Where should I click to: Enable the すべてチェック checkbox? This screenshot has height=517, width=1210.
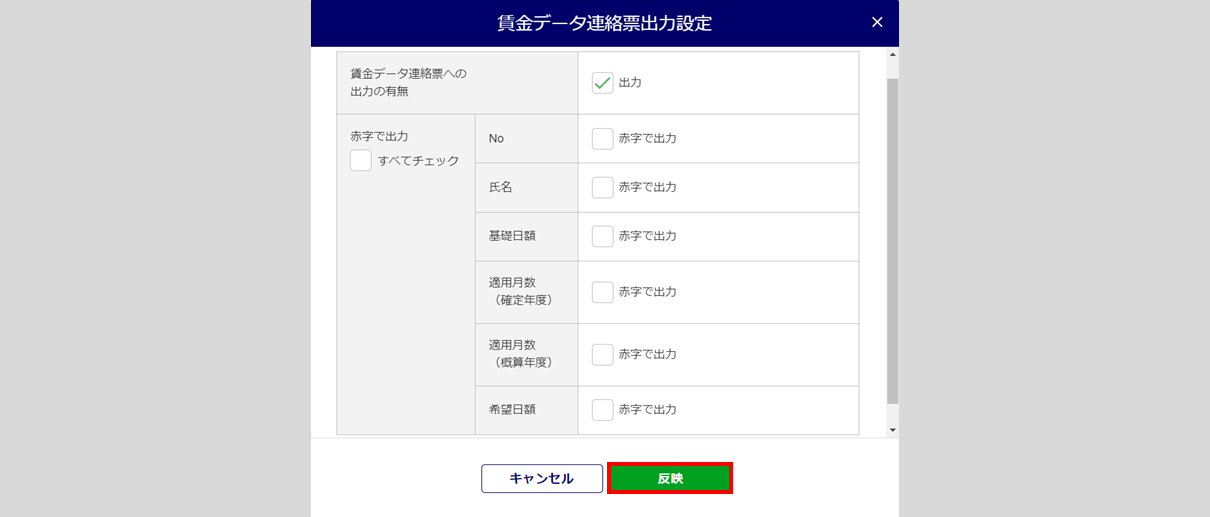tap(361, 161)
